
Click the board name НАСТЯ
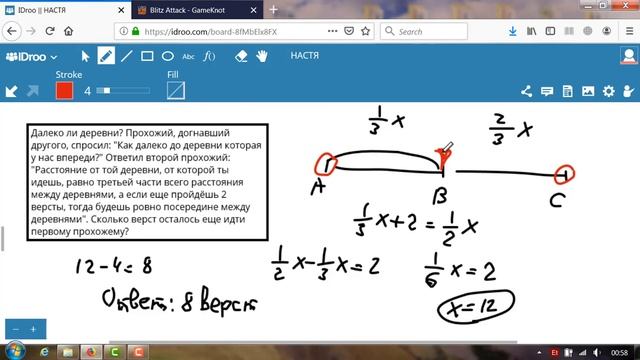point(304,56)
